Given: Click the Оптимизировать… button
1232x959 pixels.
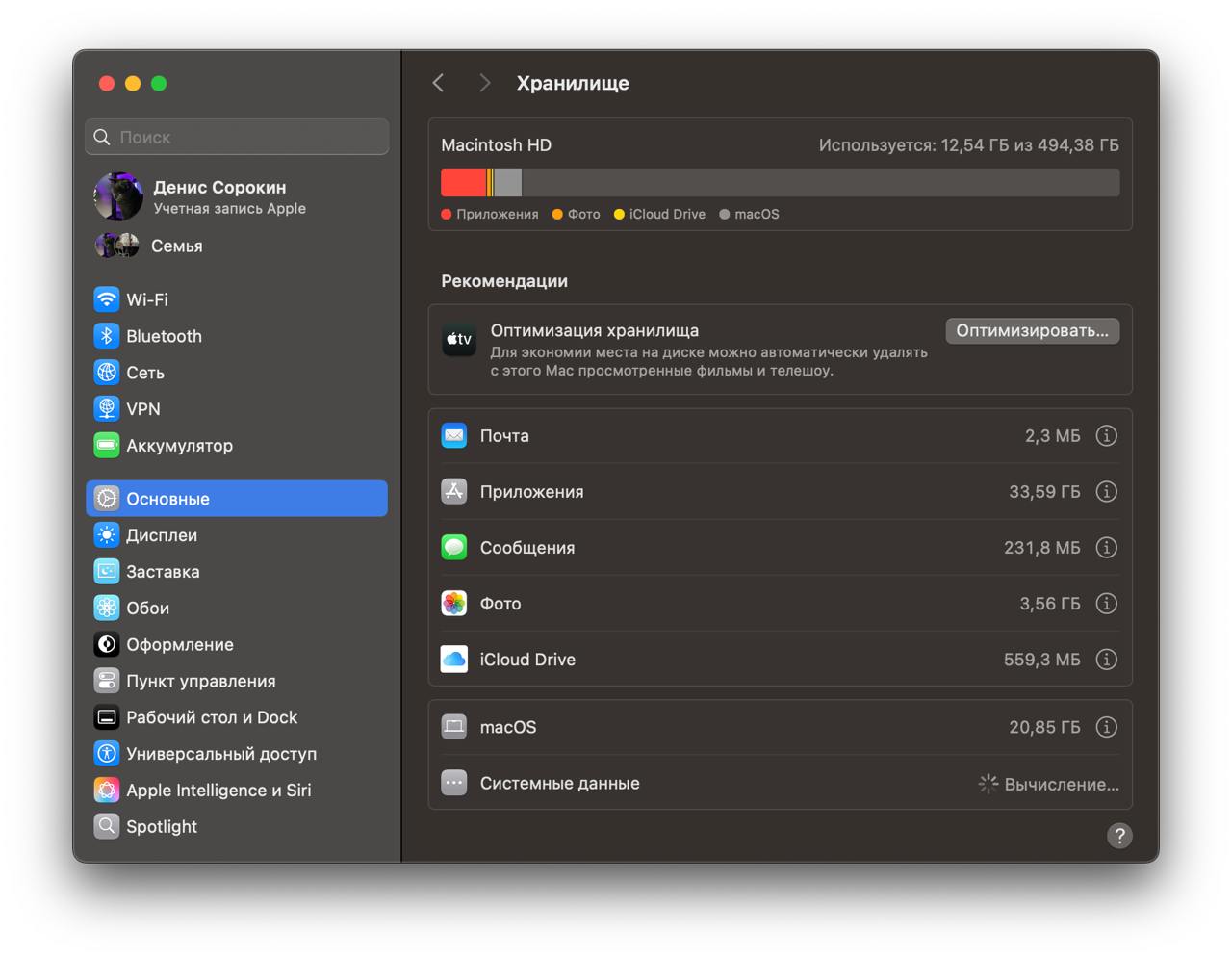Looking at the screenshot, I should pyautogui.click(x=1033, y=331).
